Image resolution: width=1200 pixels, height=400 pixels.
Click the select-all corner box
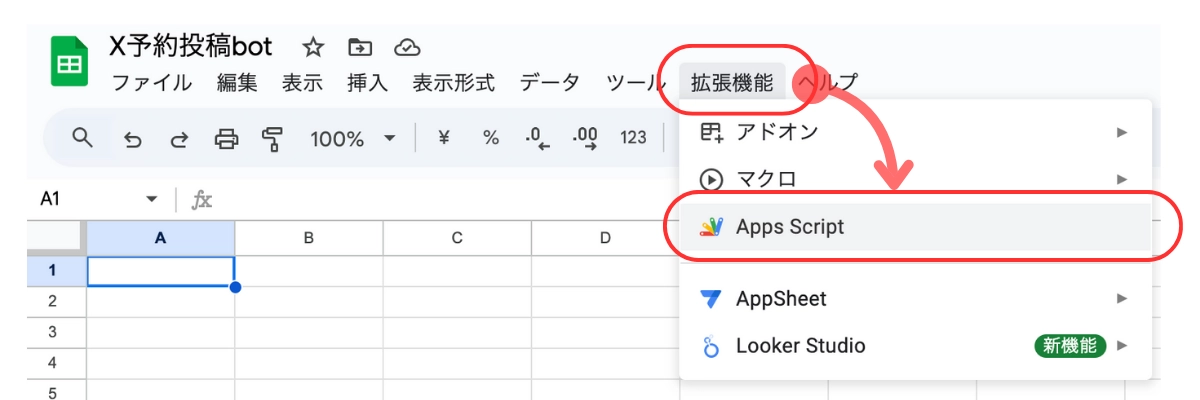57,238
